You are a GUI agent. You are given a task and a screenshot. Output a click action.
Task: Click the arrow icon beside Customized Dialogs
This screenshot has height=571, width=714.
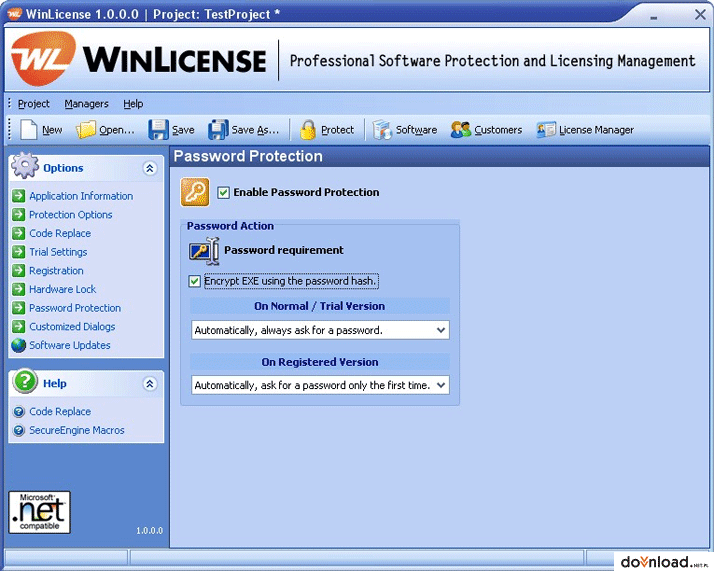click(19, 326)
